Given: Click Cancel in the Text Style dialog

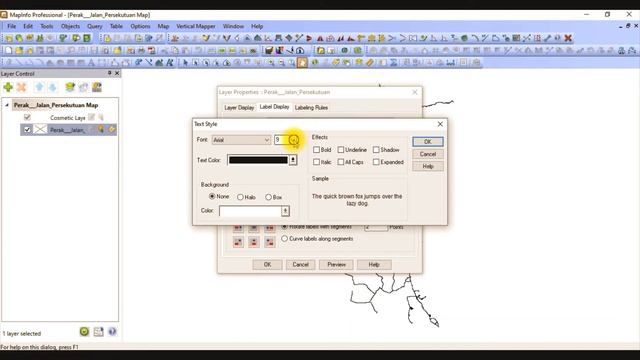Looking at the screenshot, I should 428,154.
